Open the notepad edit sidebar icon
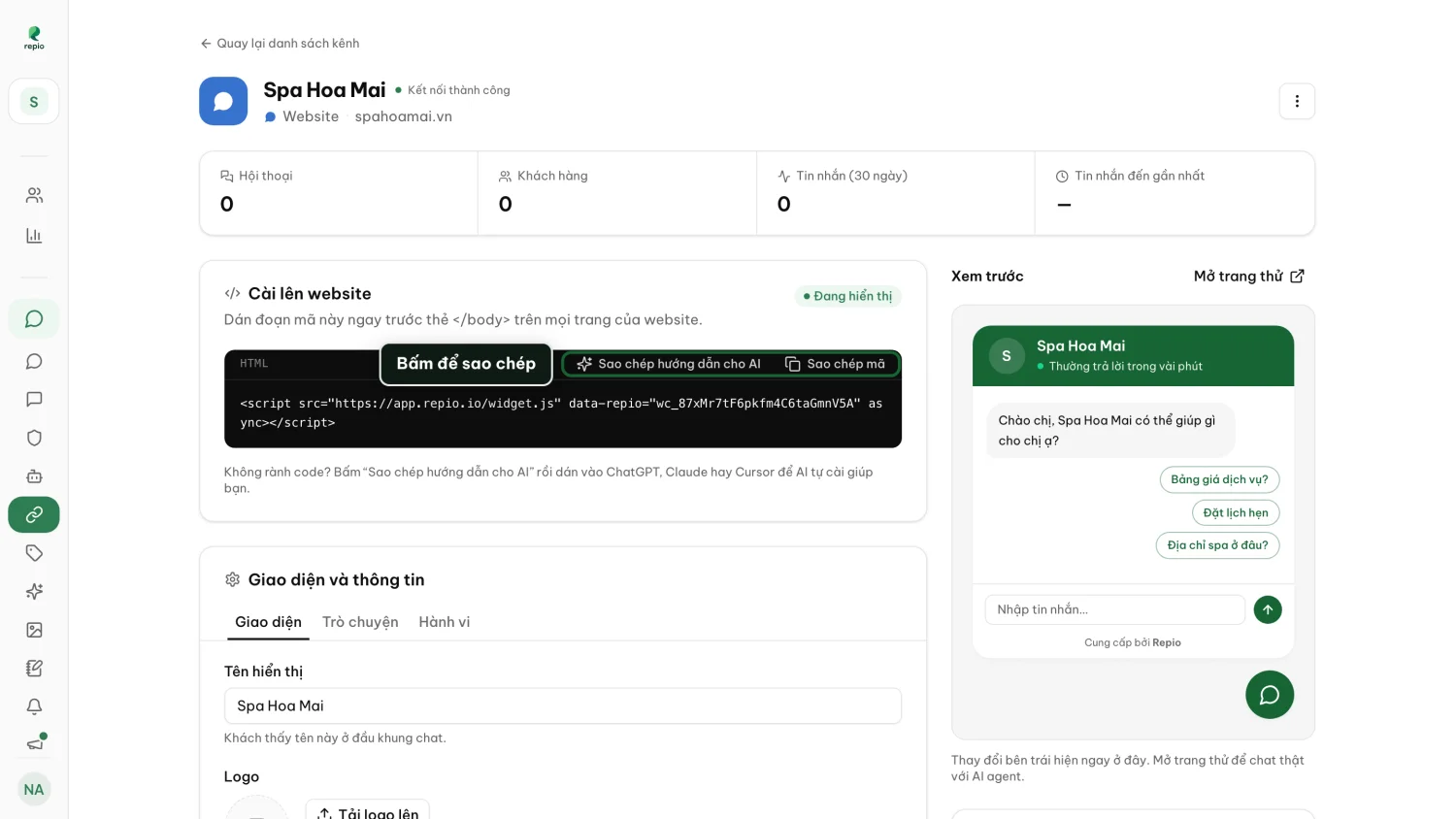 pos(34,668)
